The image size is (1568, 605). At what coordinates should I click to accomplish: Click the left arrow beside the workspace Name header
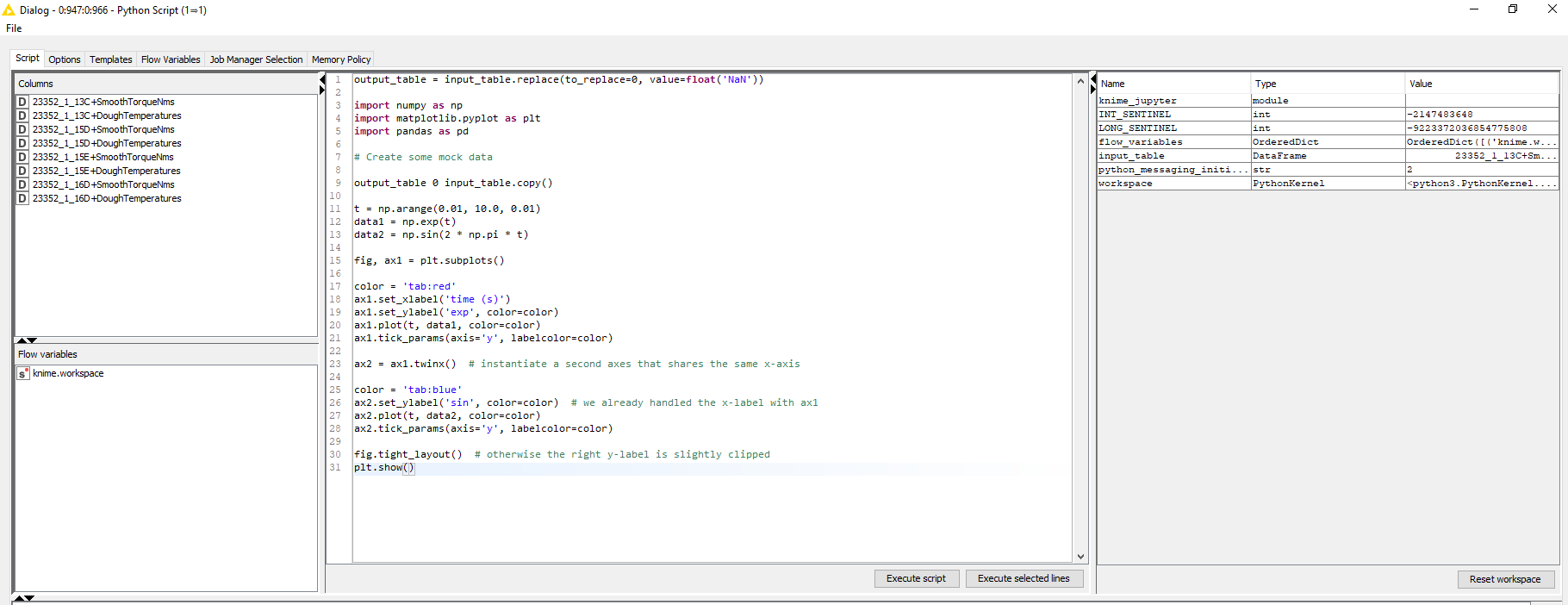(1093, 79)
